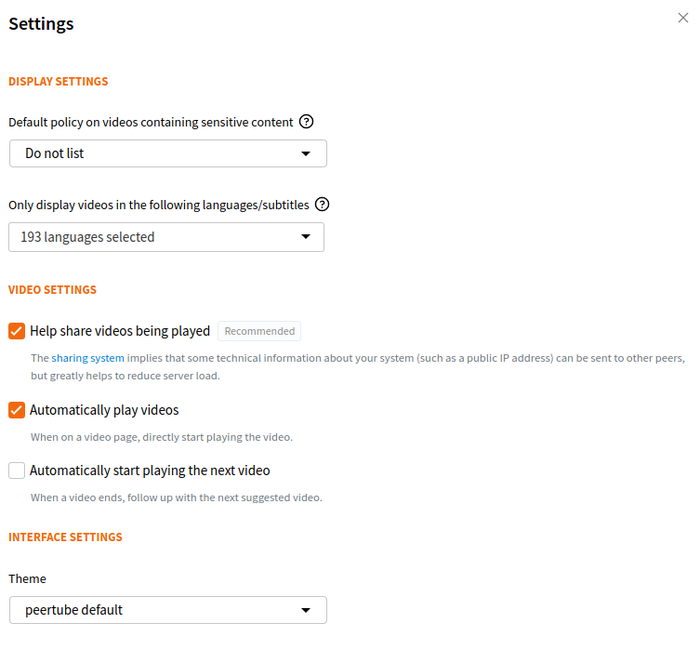Disable Help share videos being played
This screenshot has height=663, width=700.
click(17, 331)
